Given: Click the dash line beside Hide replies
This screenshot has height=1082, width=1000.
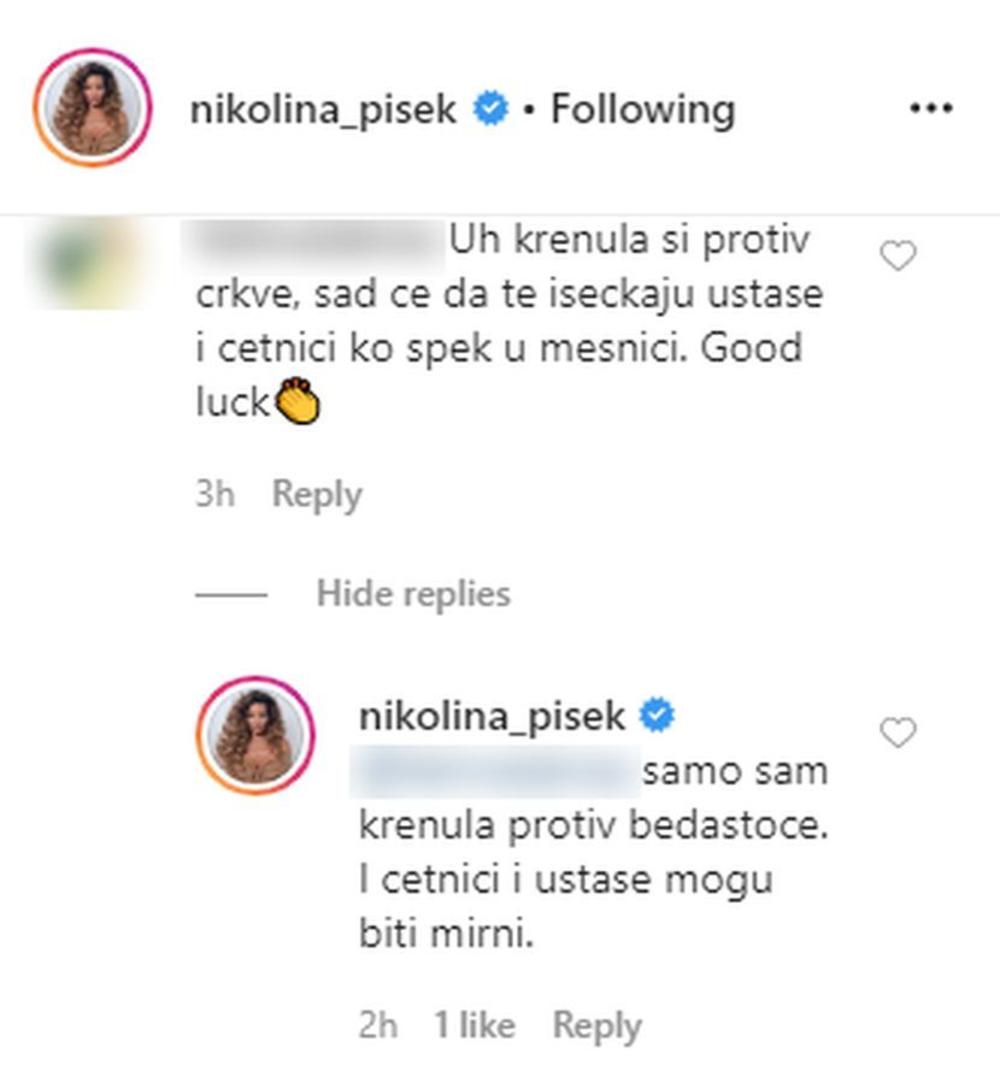Looking at the screenshot, I should 231,594.
